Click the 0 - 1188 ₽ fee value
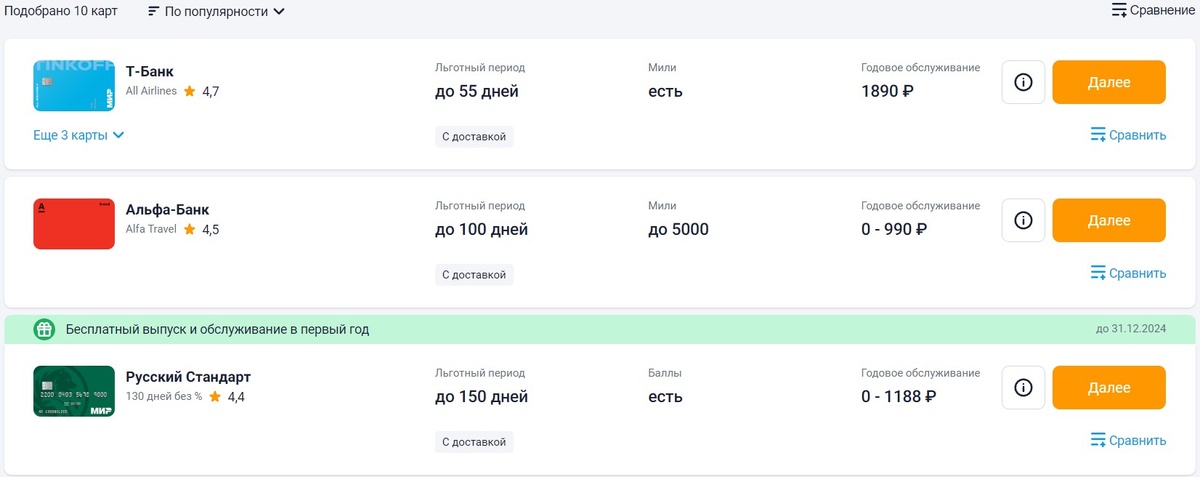 (x=898, y=396)
